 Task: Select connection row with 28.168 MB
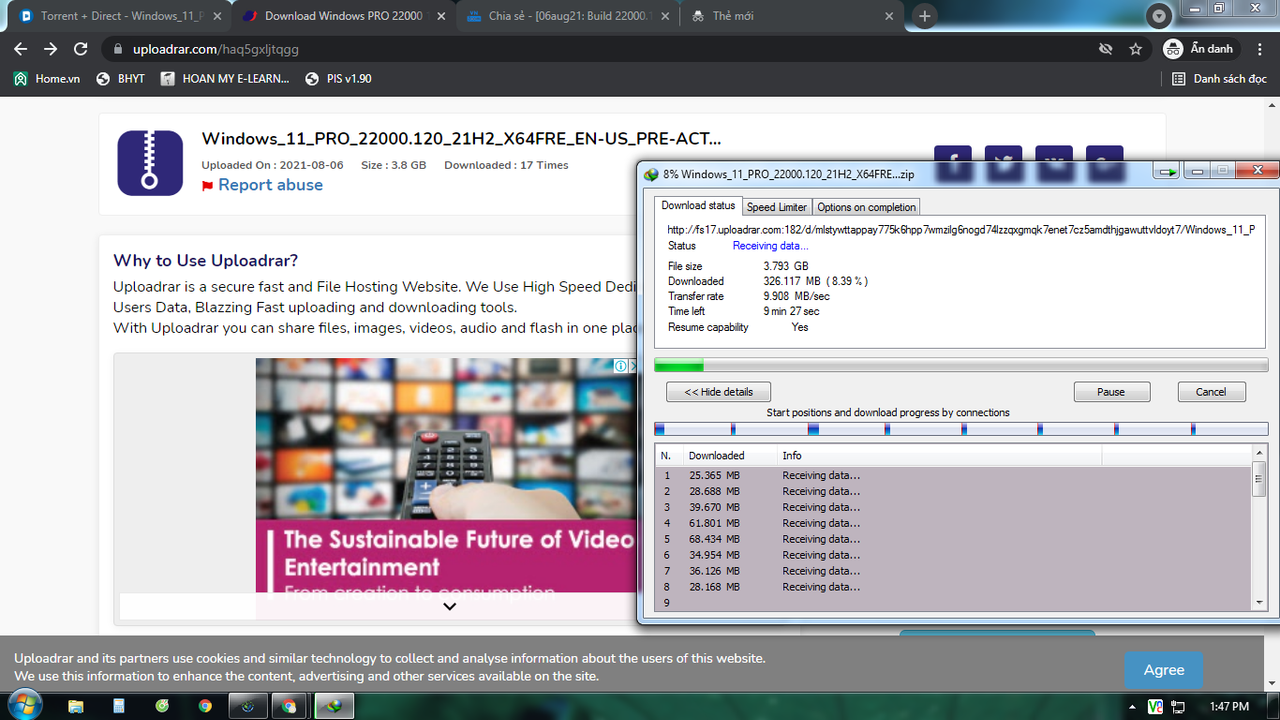coord(953,587)
